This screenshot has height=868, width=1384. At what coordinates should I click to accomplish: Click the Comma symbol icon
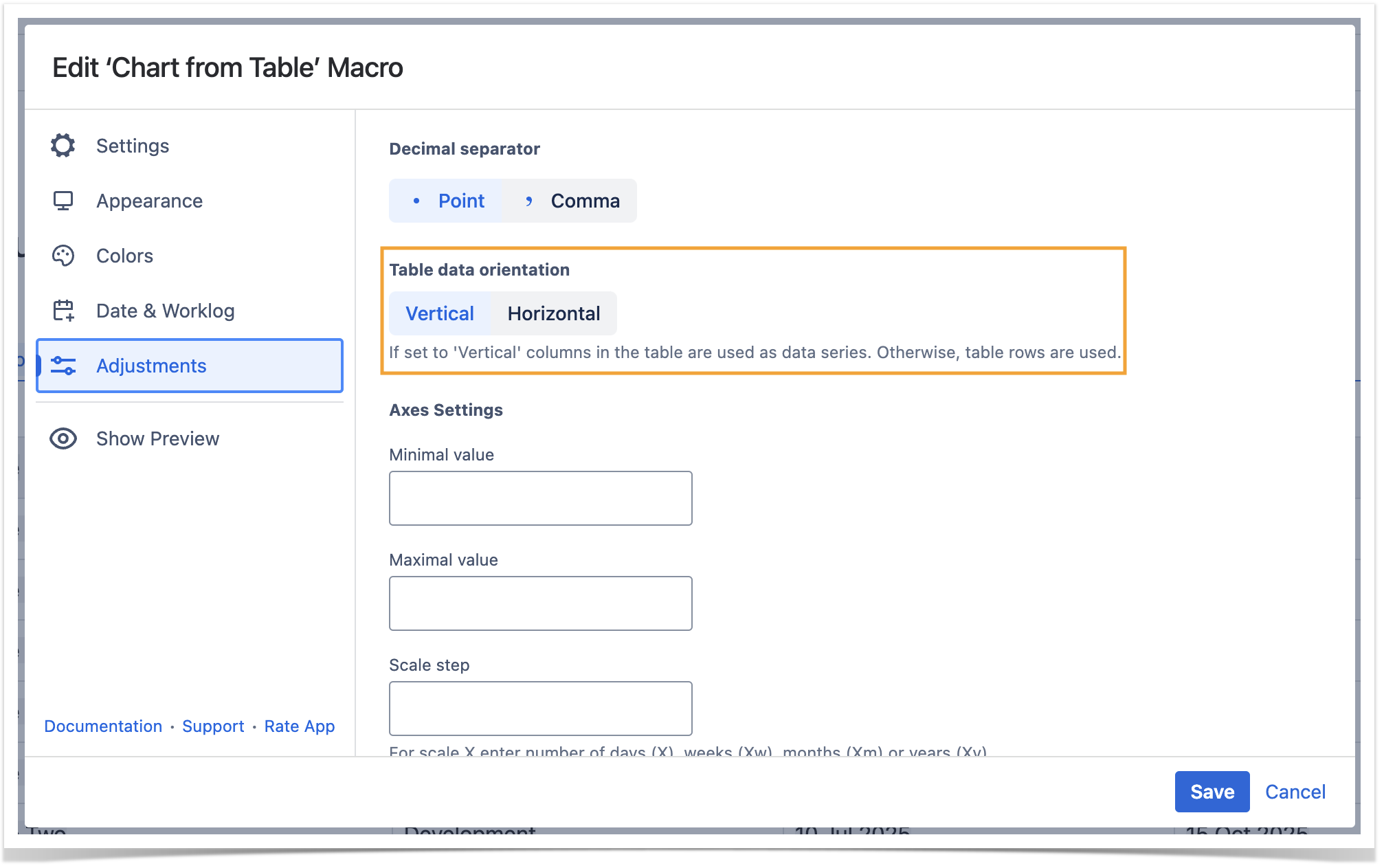[x=528, y=201]
